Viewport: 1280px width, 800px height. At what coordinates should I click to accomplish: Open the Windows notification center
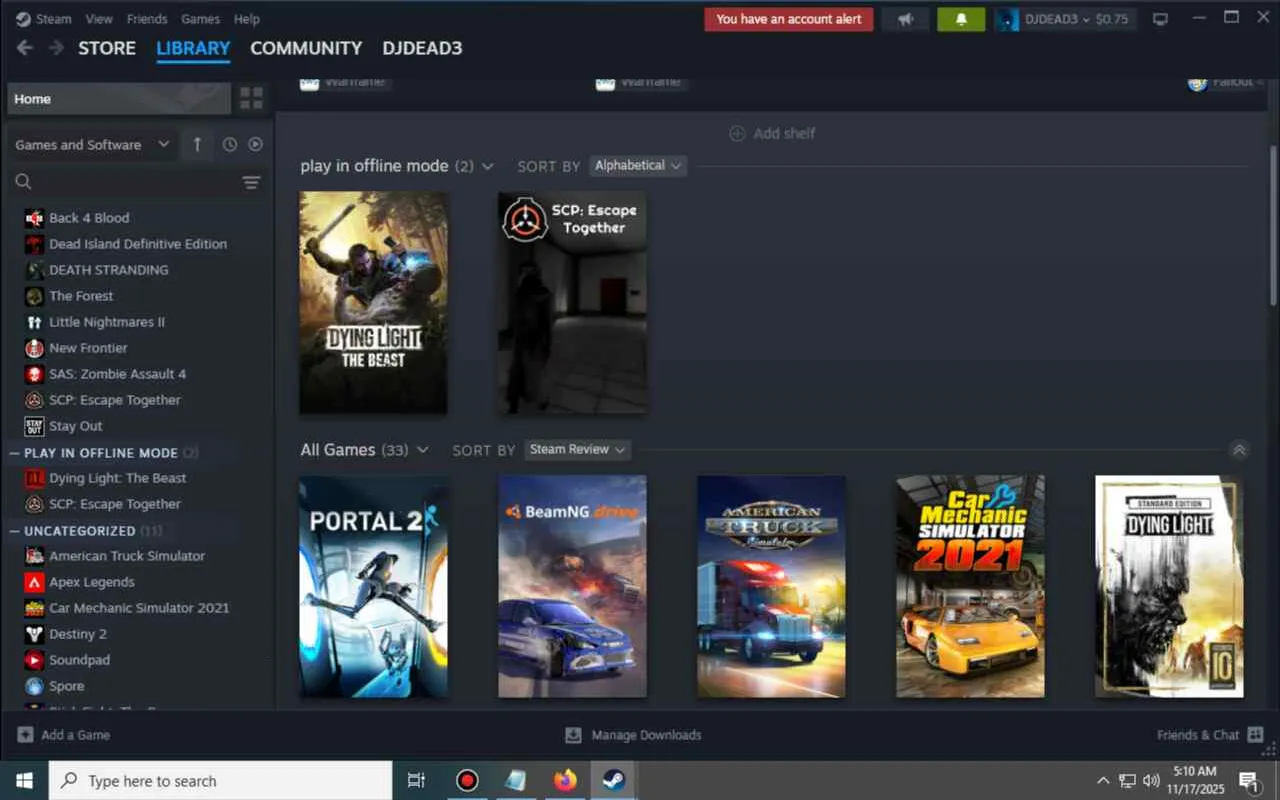click(x=1249, y=780)
